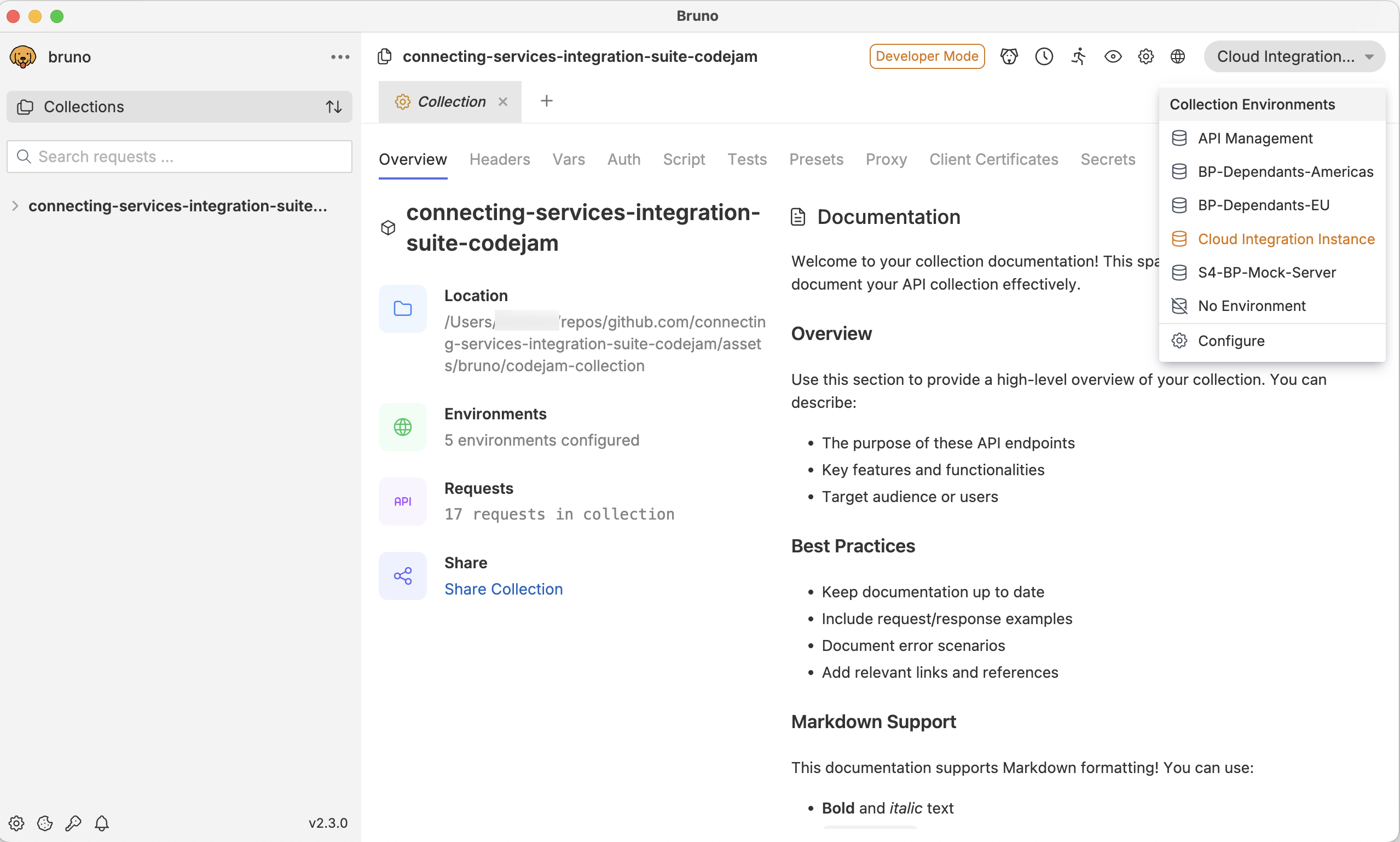Click the v2.3.0 version label
Viewport: 1400px width, 842px height.
(328, 823)
